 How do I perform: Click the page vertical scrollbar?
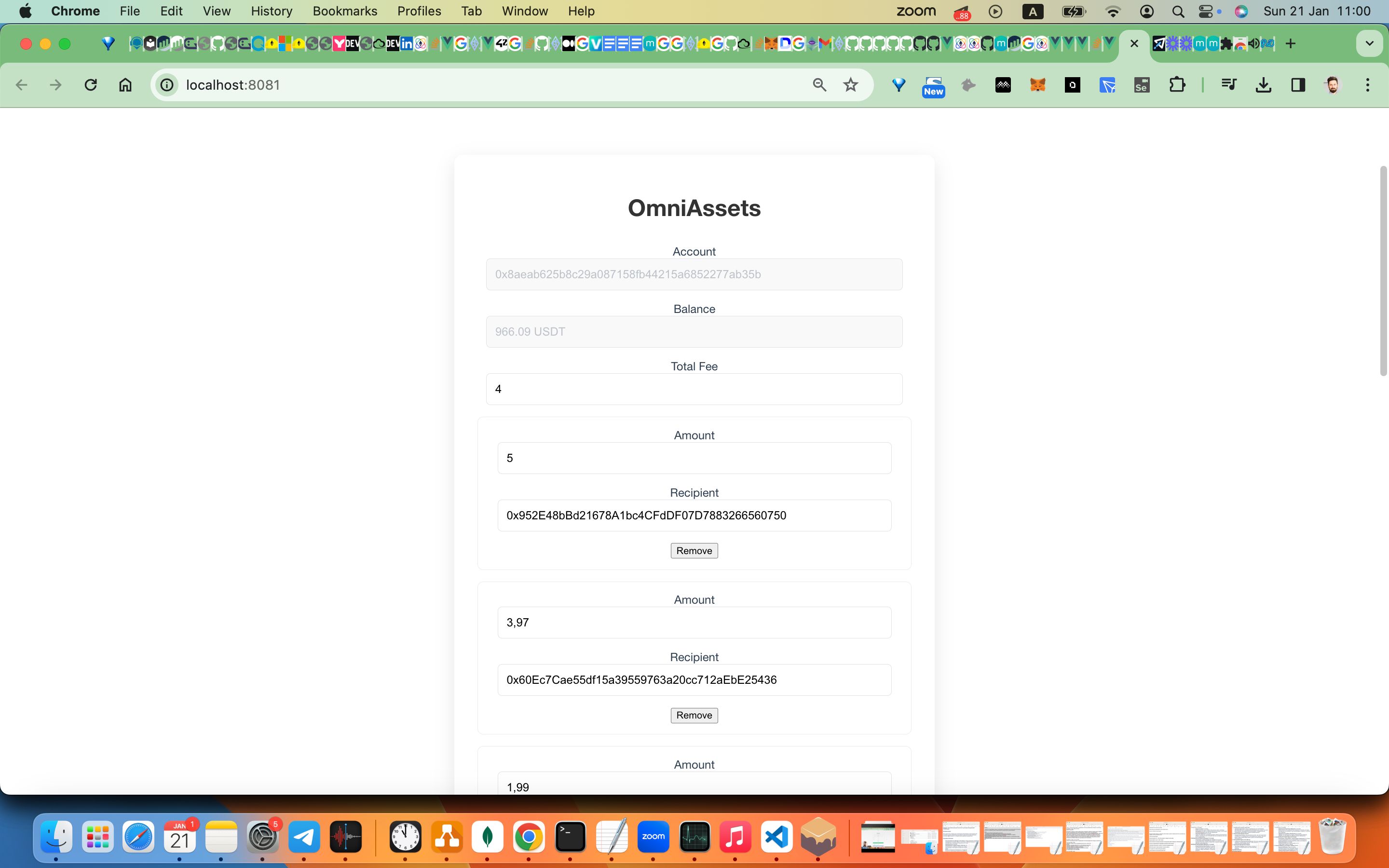1383,271
